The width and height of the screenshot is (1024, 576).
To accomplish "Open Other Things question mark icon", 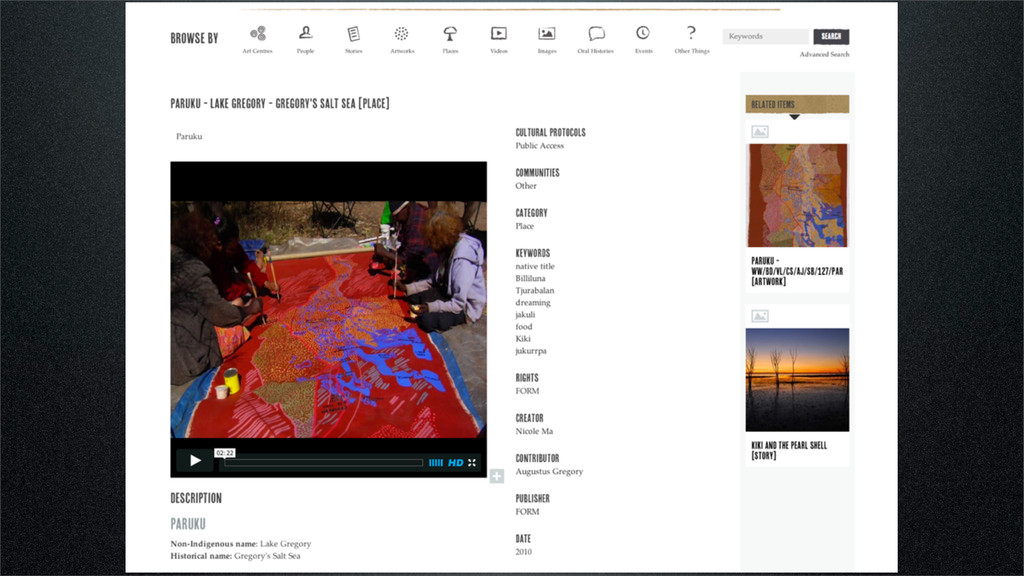I will (x=691, y=34).
